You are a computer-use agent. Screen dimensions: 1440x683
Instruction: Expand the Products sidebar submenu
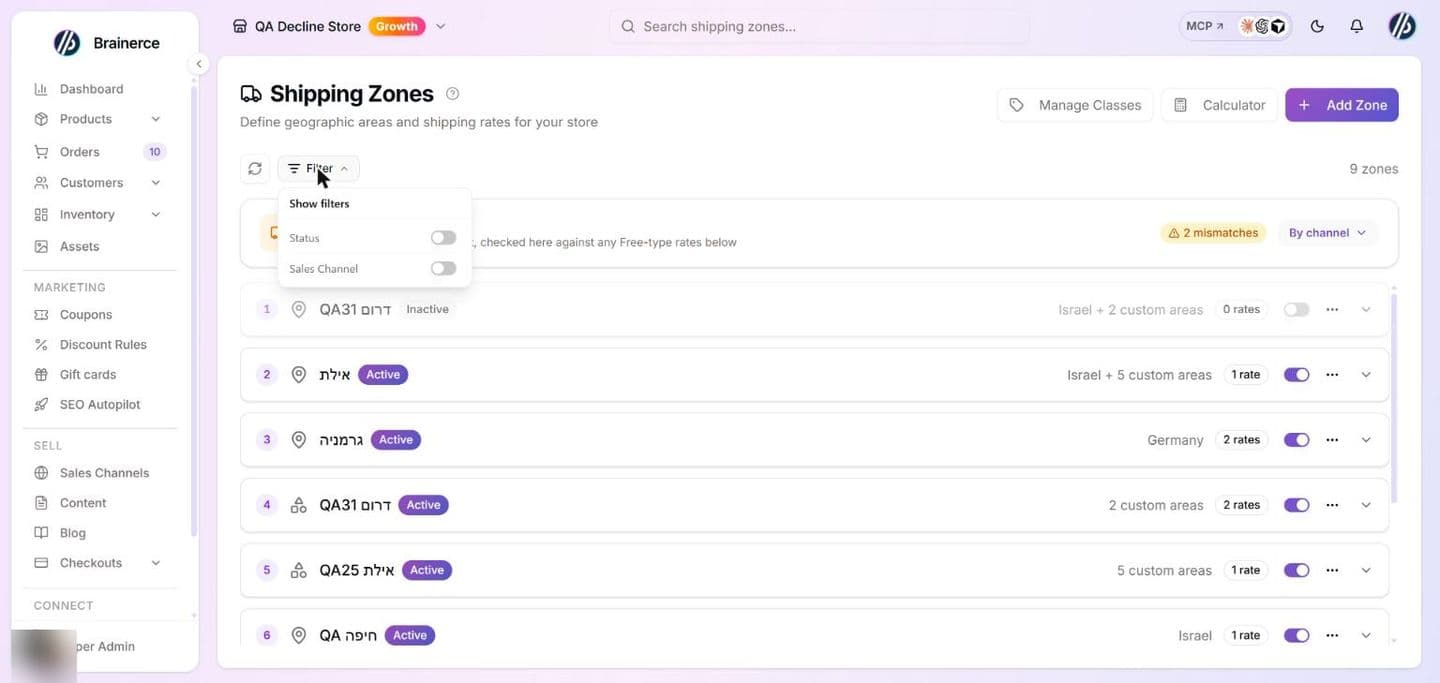click(x=155, y=119)
